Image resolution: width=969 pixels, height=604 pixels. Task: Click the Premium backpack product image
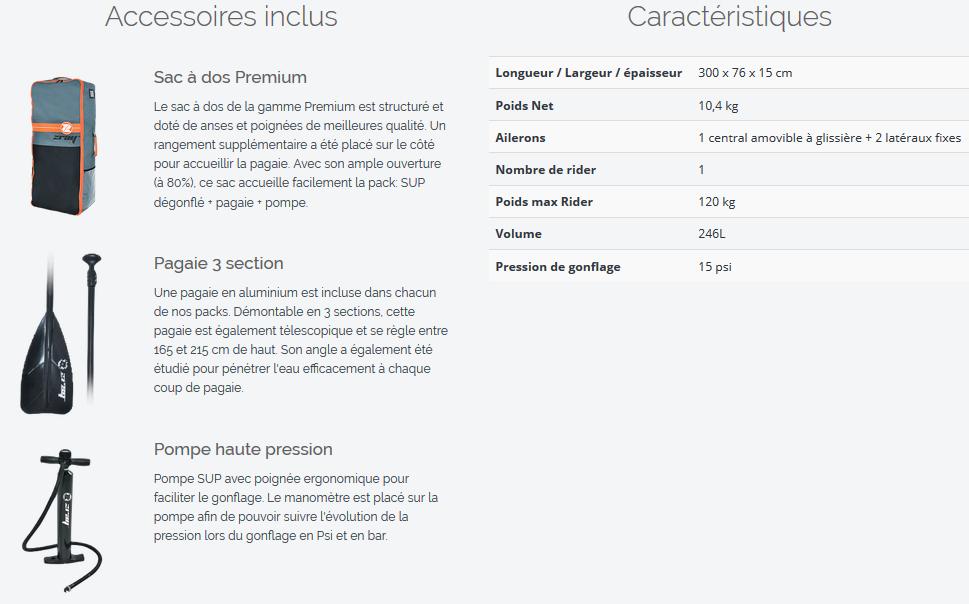click(64, 146)
